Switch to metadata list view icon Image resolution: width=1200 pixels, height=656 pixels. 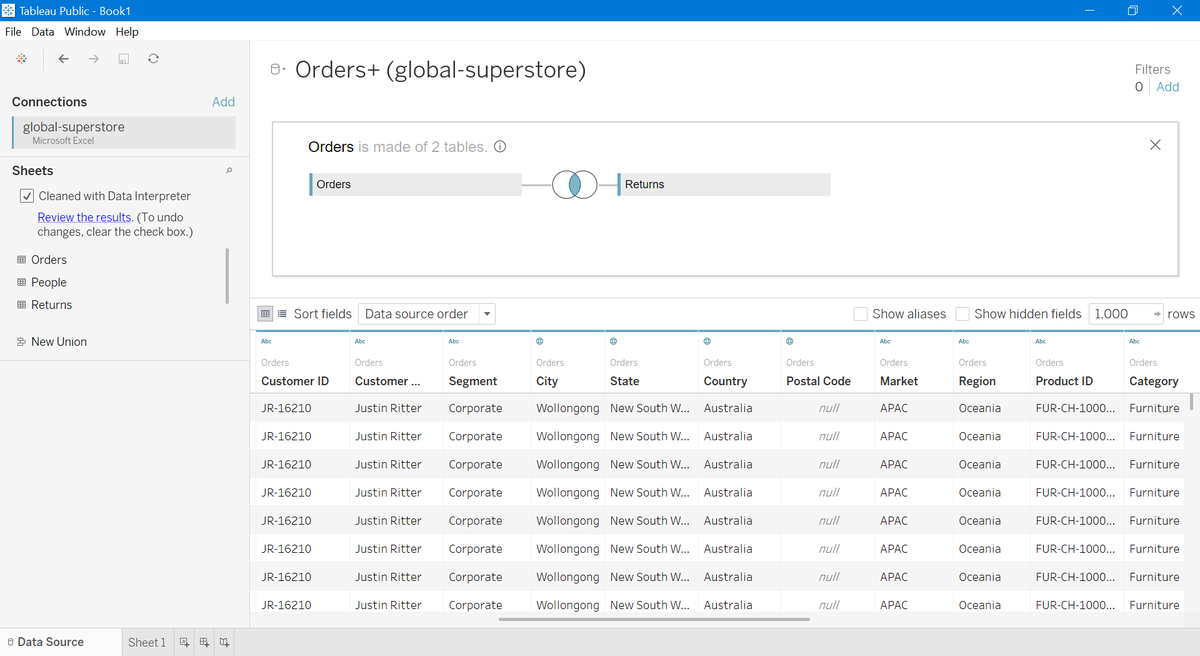click(x=282, y=313)
